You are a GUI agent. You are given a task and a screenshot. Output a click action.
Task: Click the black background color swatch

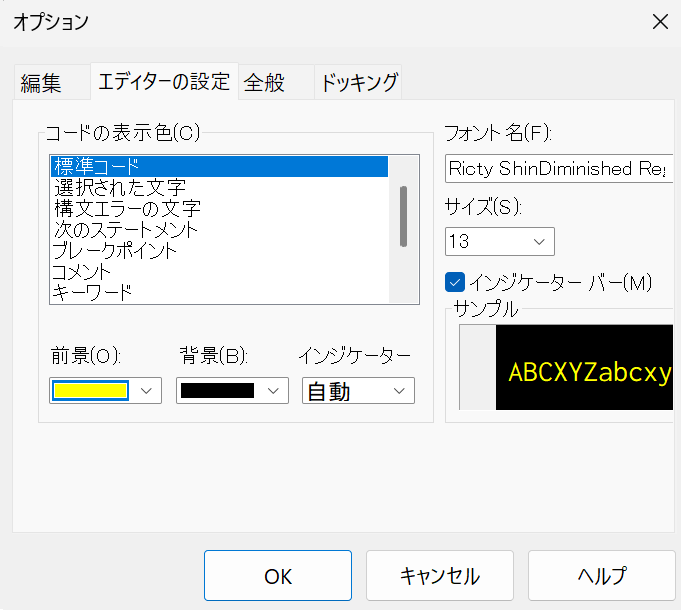pos(217,390)
